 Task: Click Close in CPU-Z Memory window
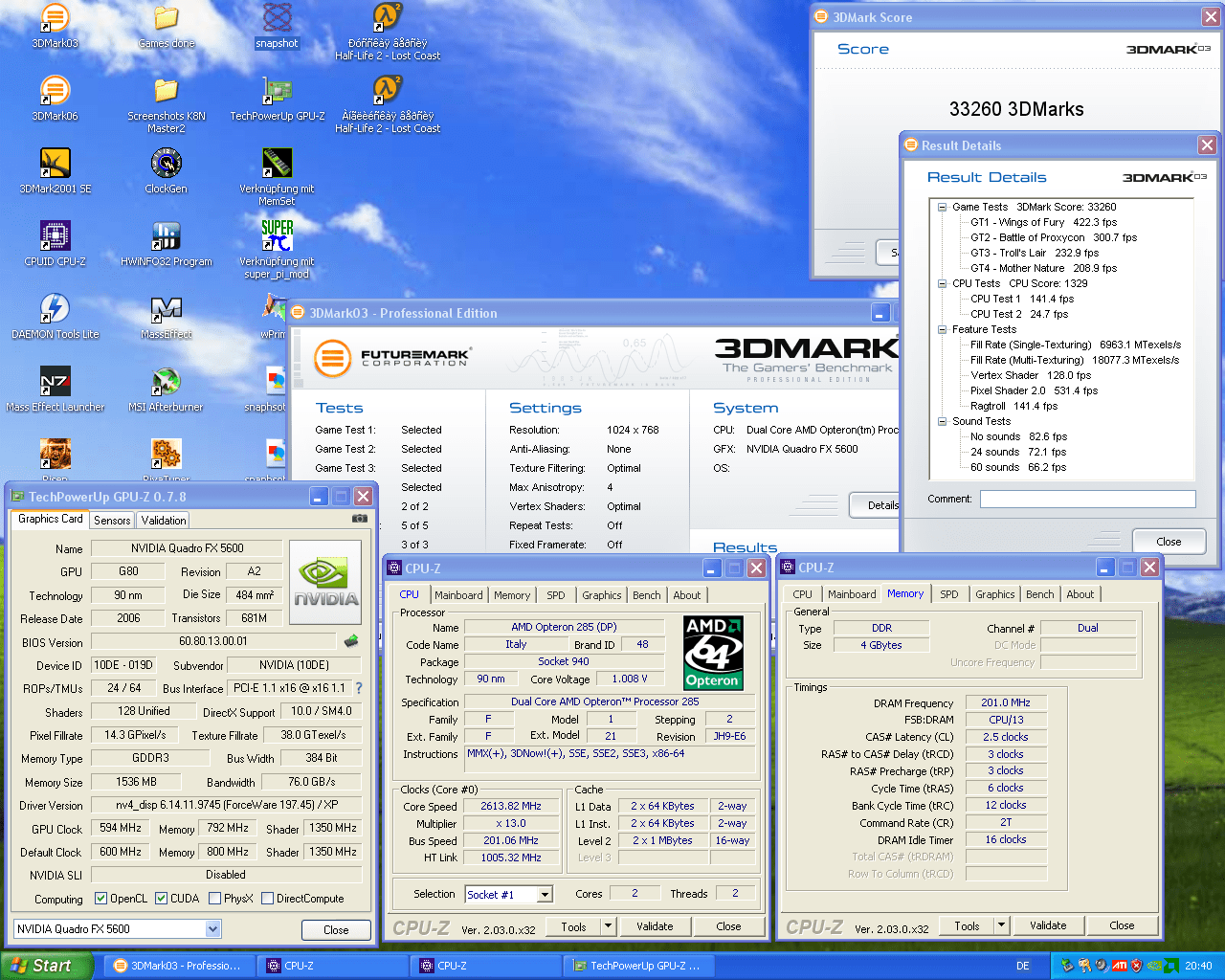tap(1122, 924)
